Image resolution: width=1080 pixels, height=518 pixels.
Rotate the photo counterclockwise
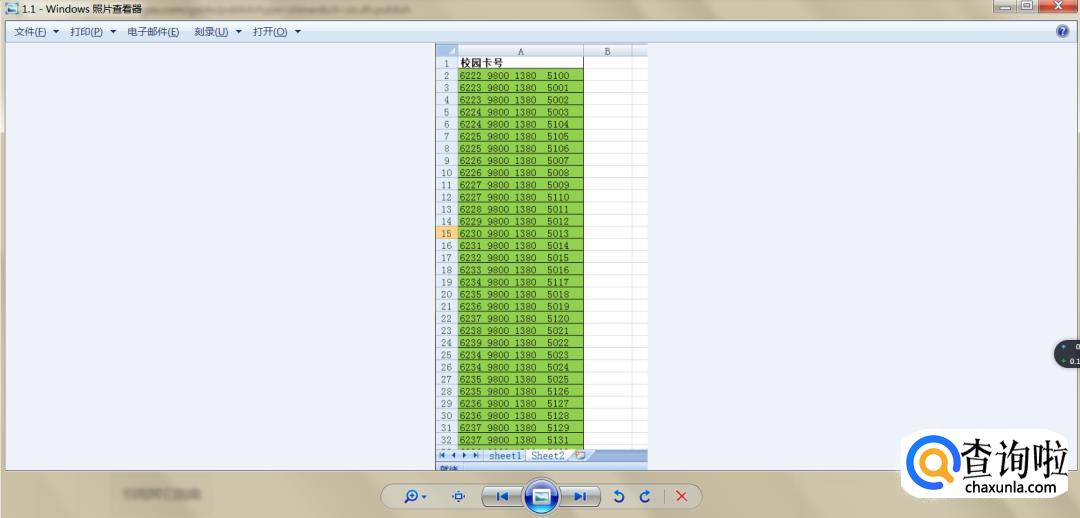point(619,496)
